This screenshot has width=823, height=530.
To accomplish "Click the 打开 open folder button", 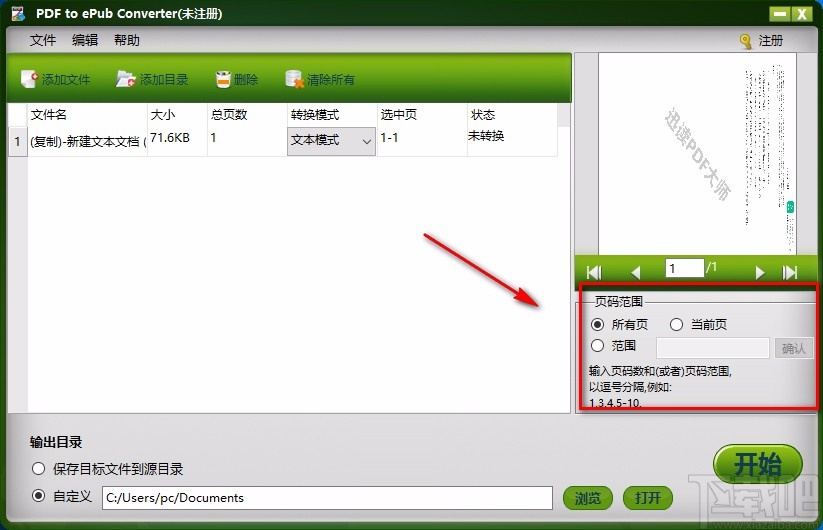I will [x=648, y=498].
